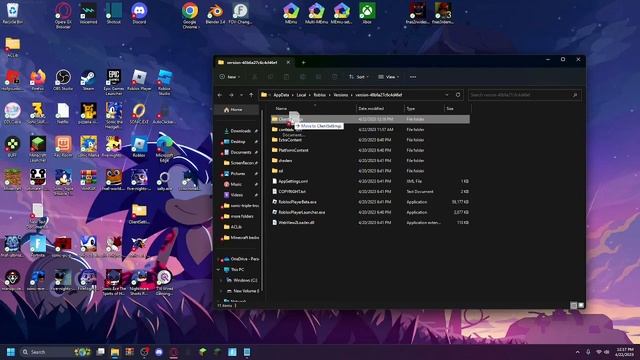640x360 pixels.
Task: Go forward with the forward arrow
Action: [x=231, y=95]
